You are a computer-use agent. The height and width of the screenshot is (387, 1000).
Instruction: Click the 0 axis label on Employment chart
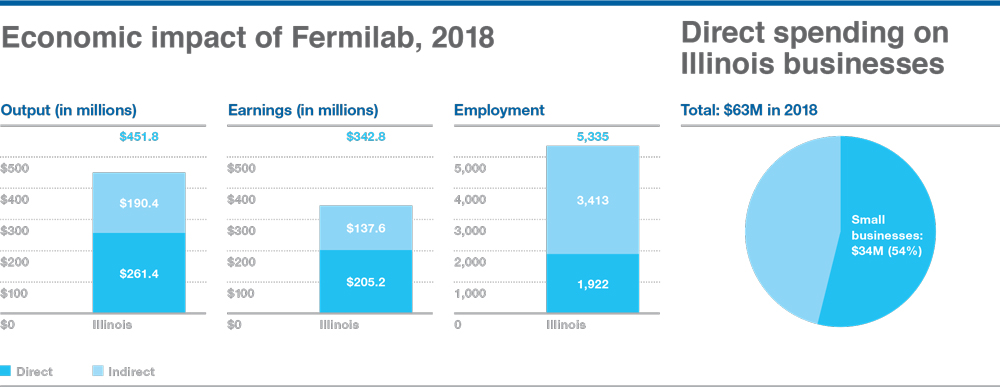pyautogui.click(x=458, y=325)
